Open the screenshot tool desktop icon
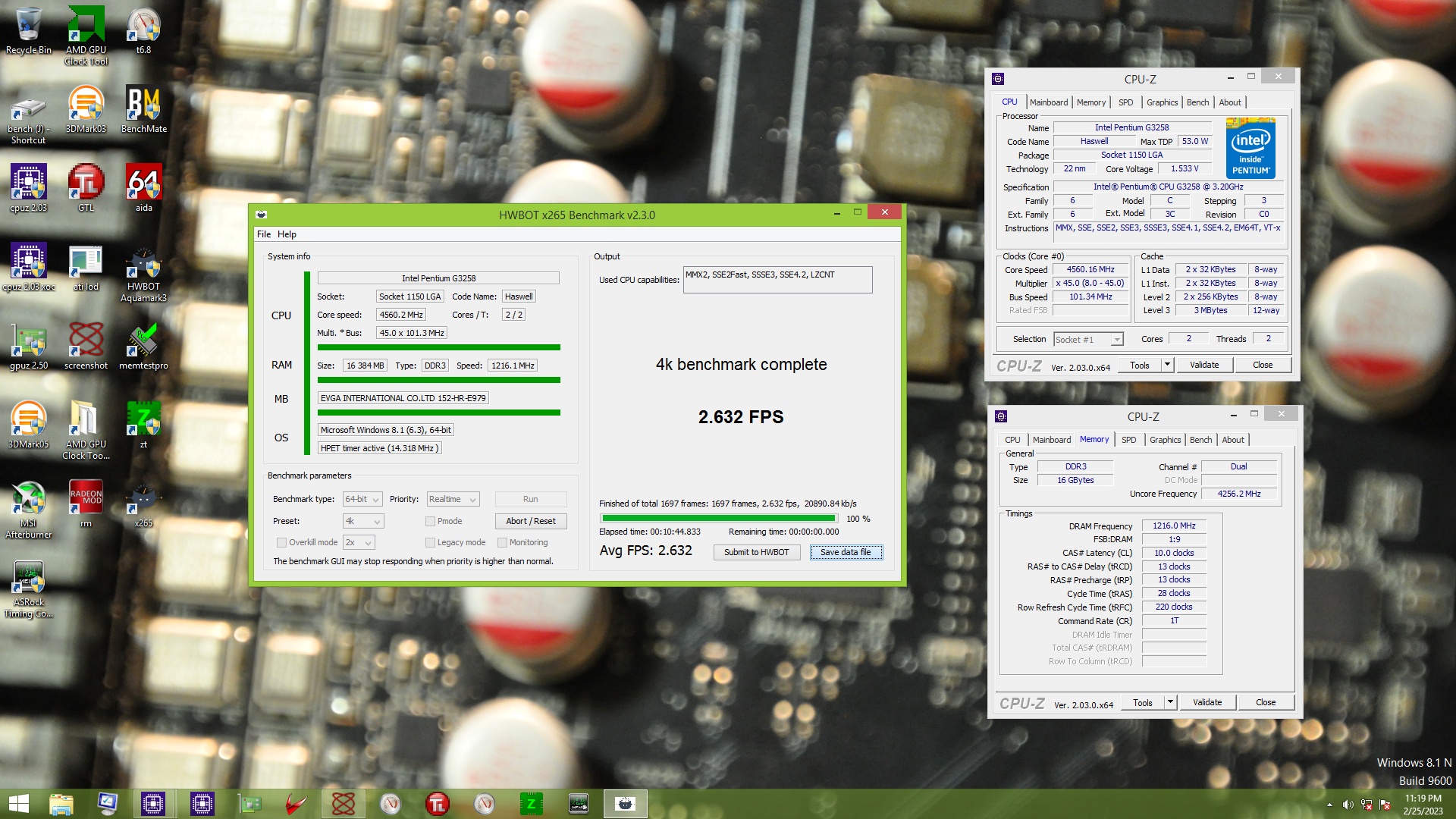Viewport: 1456px width, 819px height. (86, 346)
